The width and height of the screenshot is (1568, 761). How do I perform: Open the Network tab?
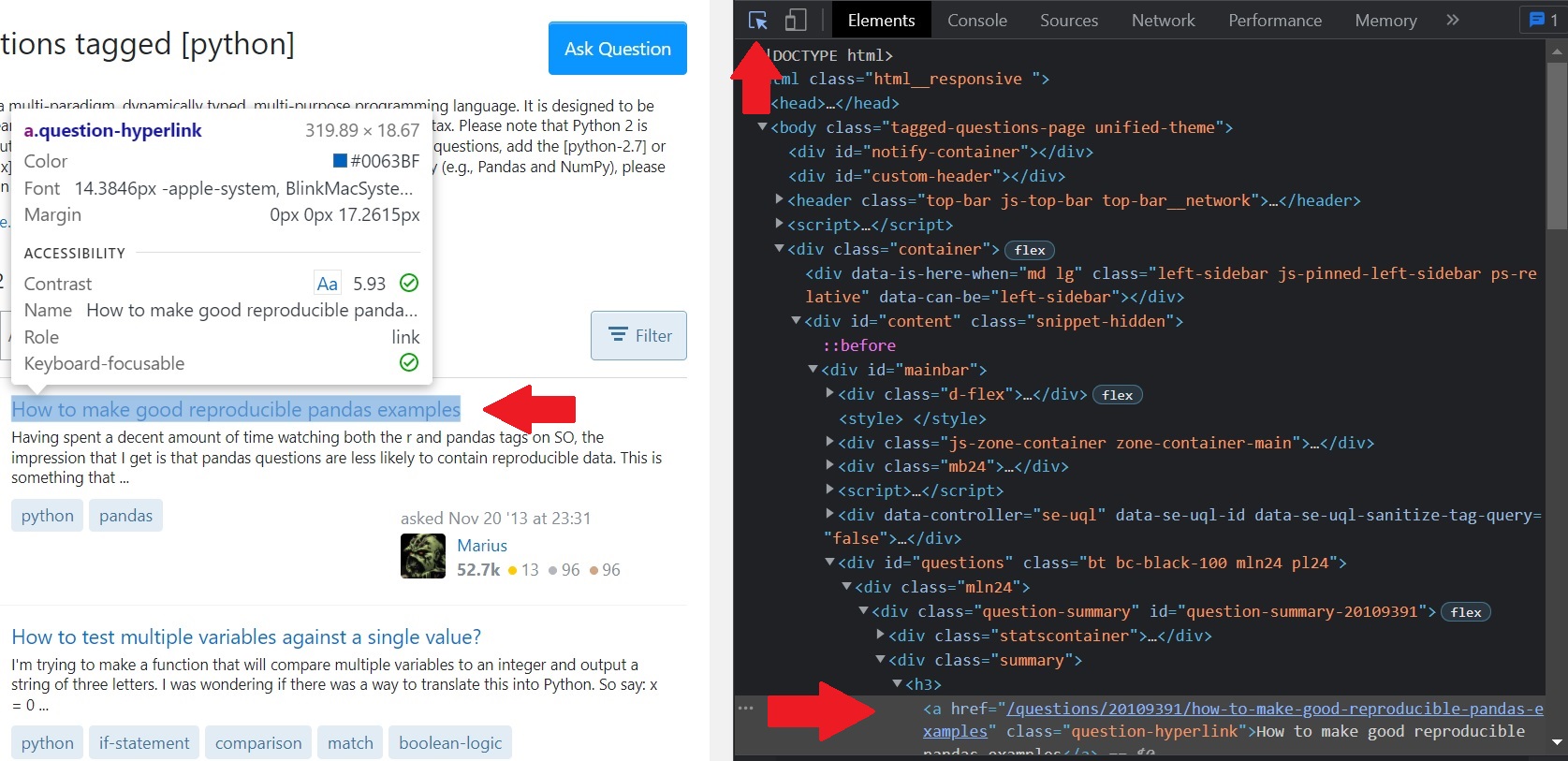(1163, 20)
